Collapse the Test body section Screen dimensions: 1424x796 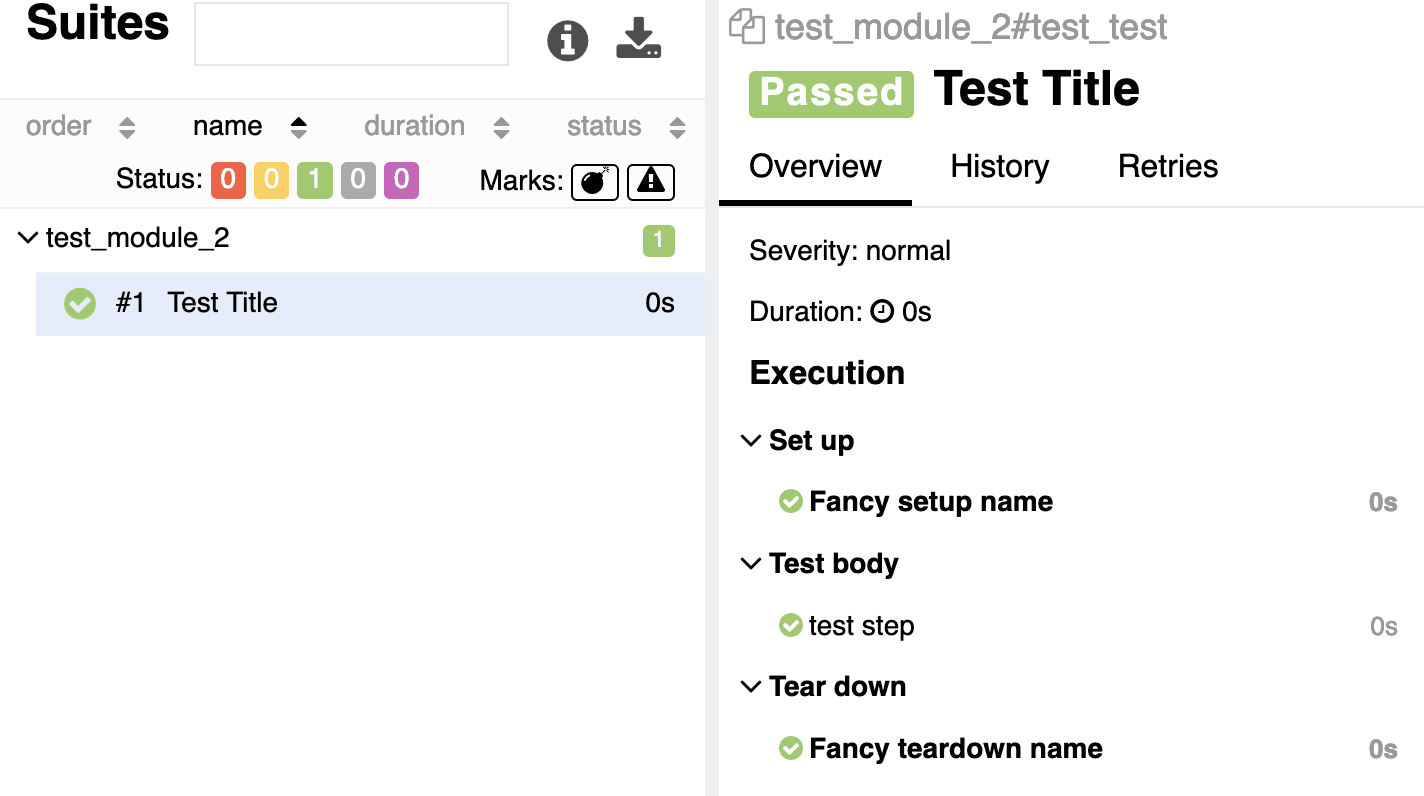coord(750,564)
